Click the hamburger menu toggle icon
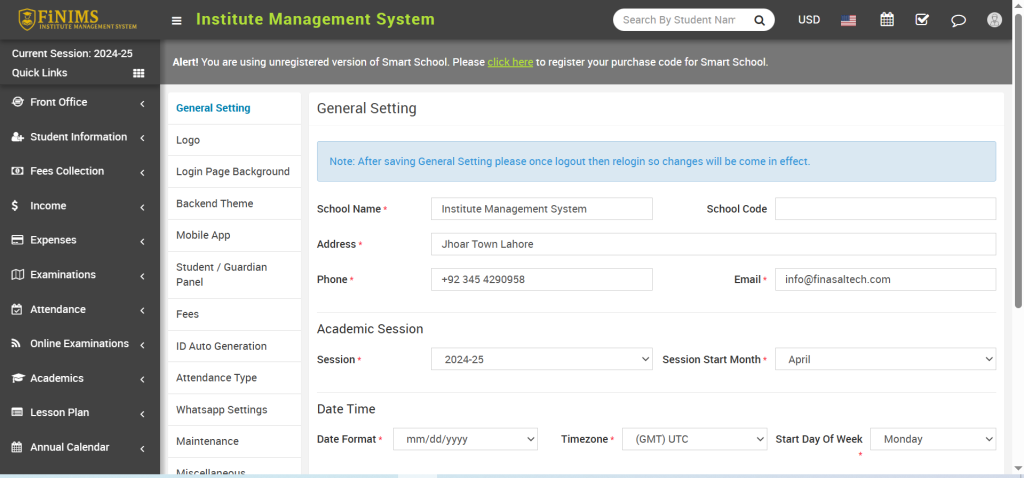 (177, 20)
